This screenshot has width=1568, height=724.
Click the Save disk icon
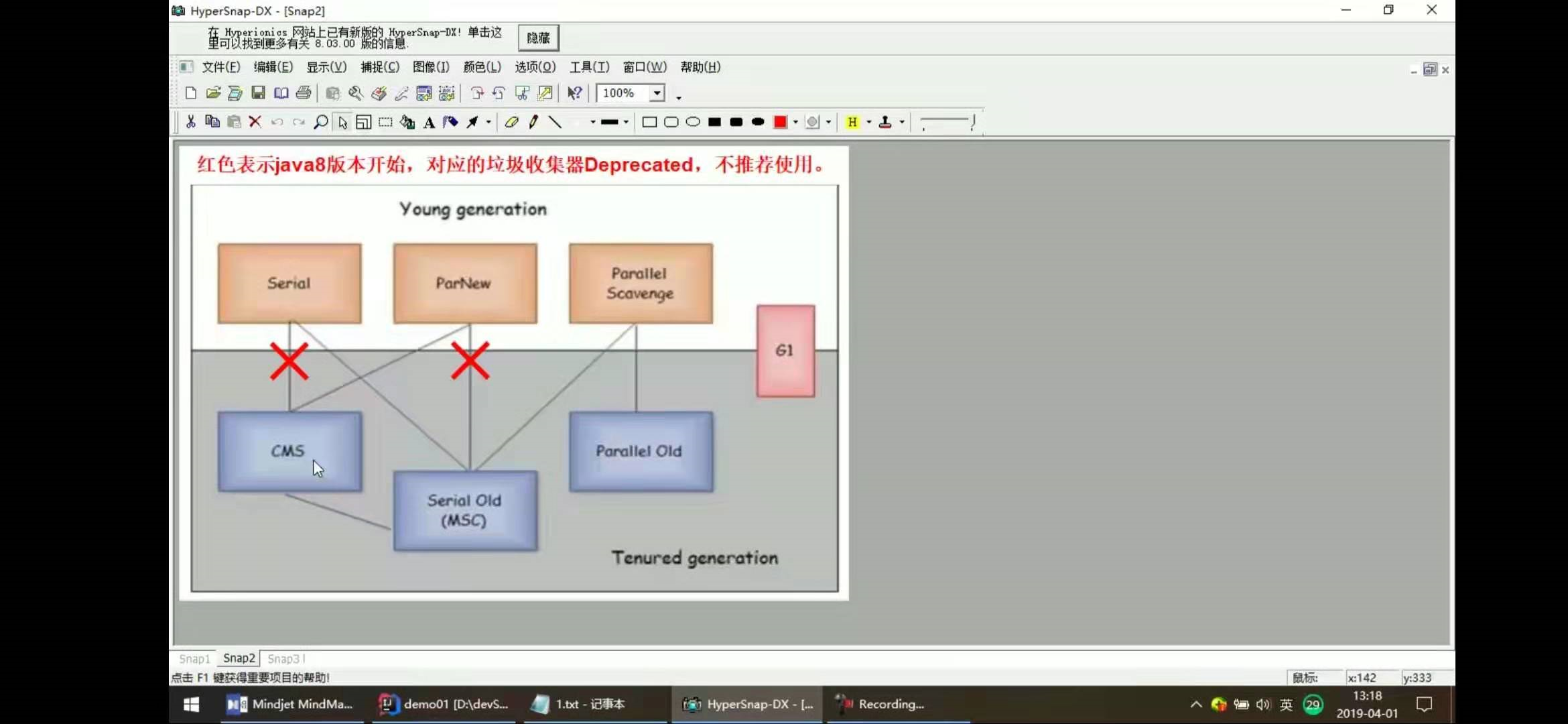(258, 93)
